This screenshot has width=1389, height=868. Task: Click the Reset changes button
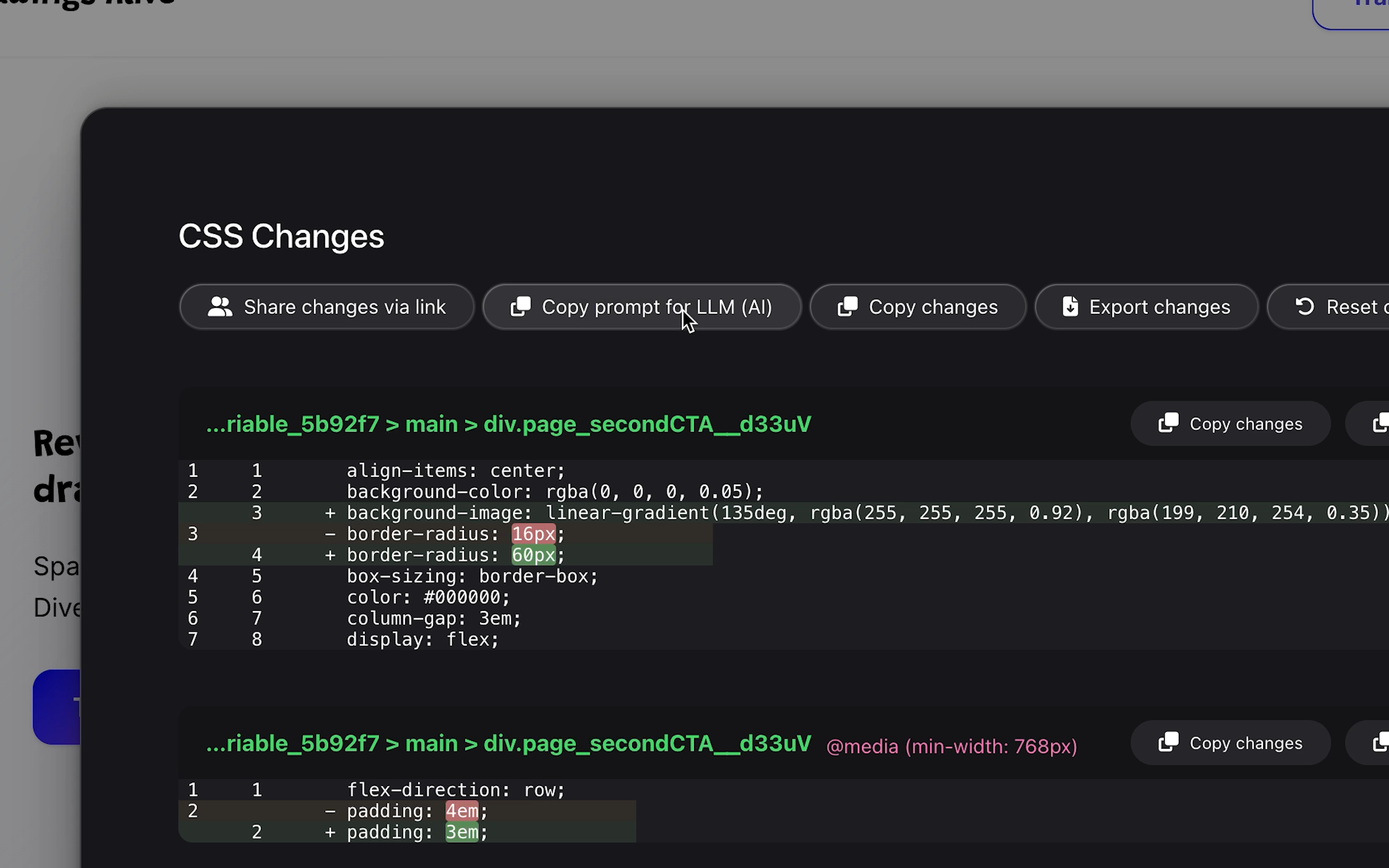1343,306
